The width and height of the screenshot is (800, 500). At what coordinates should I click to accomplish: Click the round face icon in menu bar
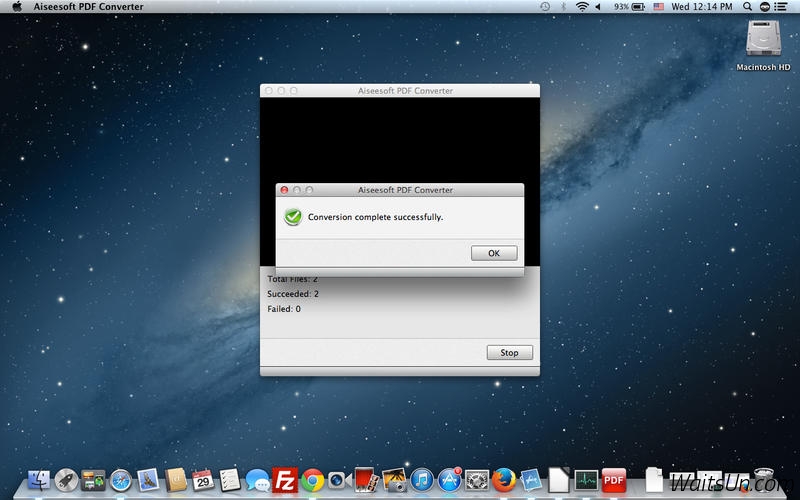(x=765, y=7)
